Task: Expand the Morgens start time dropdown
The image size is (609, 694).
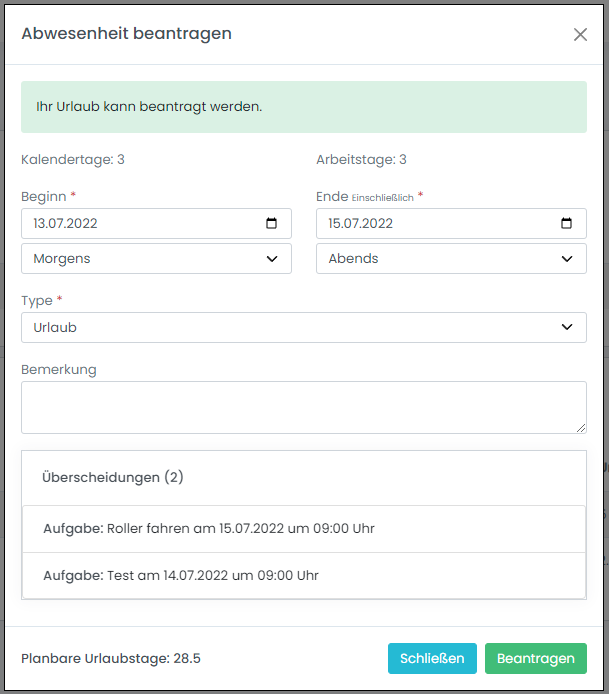Action: click(x=156, y=258)
